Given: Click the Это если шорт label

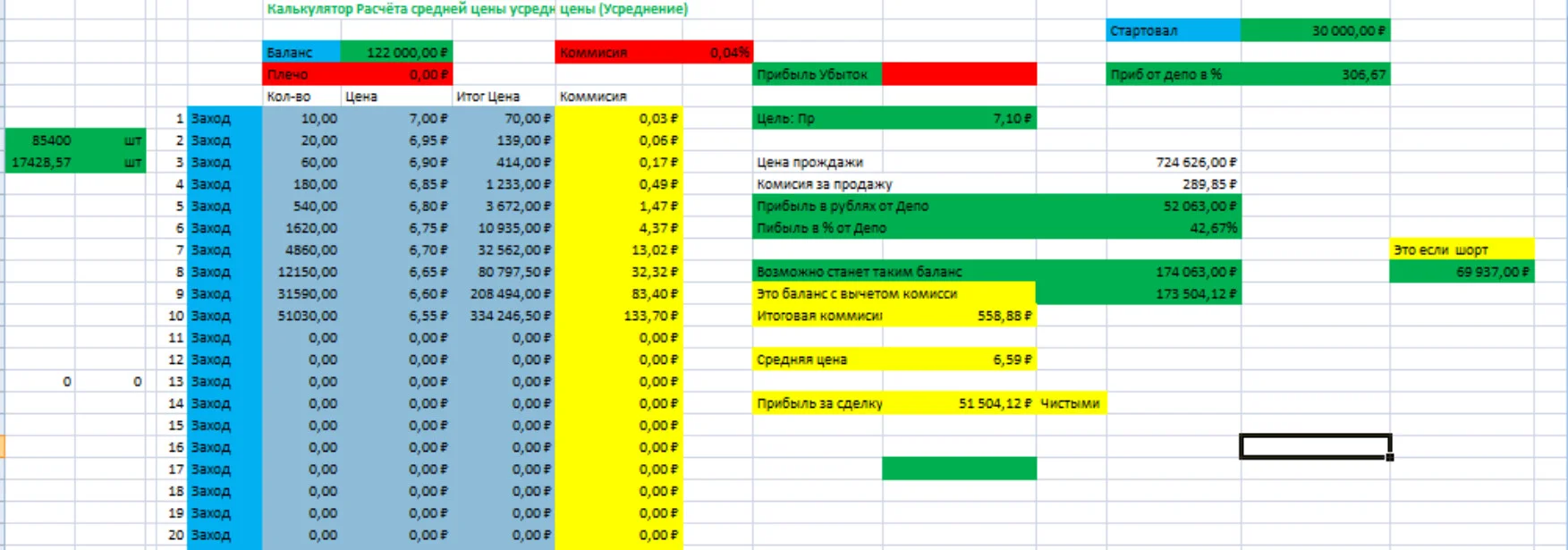Looking at the screenshot, I should pos(1462,250).
